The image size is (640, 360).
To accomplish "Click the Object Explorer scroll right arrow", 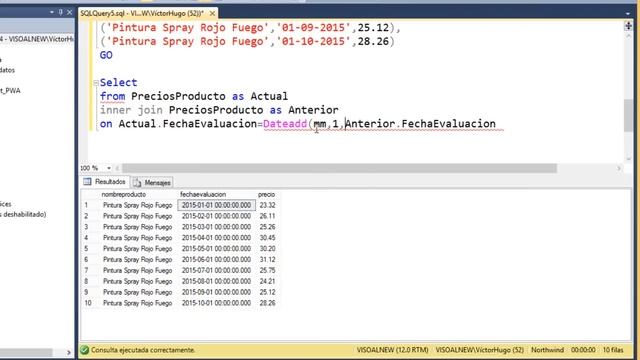I will click(69, 352).
